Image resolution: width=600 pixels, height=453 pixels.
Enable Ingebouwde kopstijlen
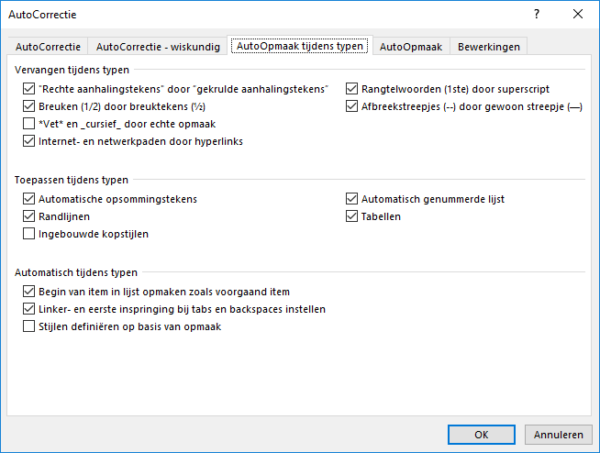click(x=29, y=233)
